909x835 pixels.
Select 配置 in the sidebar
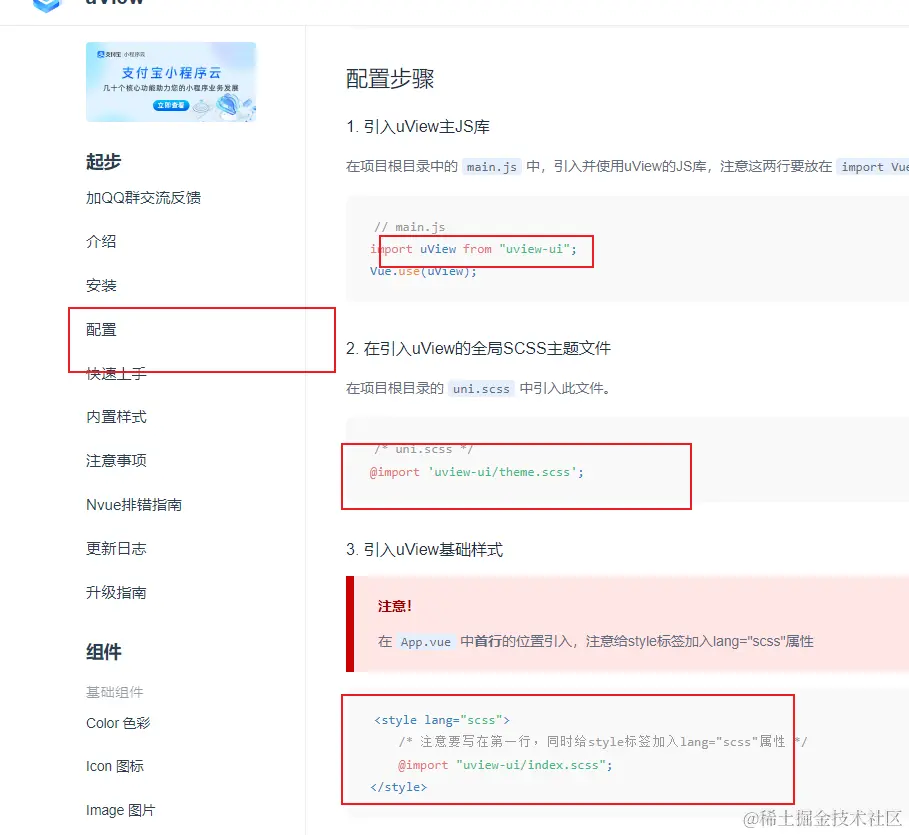pyautogui.click(x=101, y=329)
